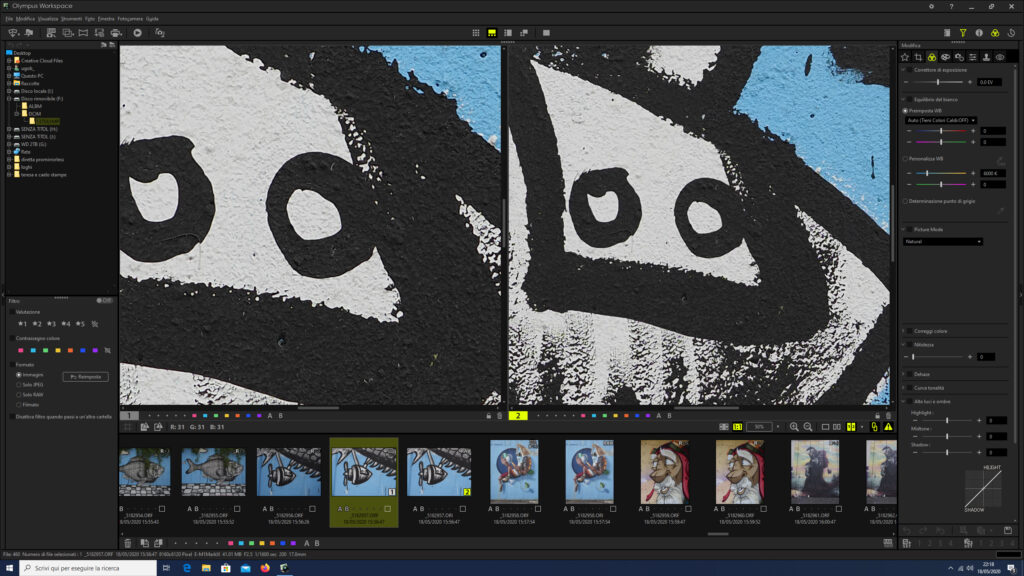Show the image information panel icon
1024x576 pixels.
pos(979,33)
